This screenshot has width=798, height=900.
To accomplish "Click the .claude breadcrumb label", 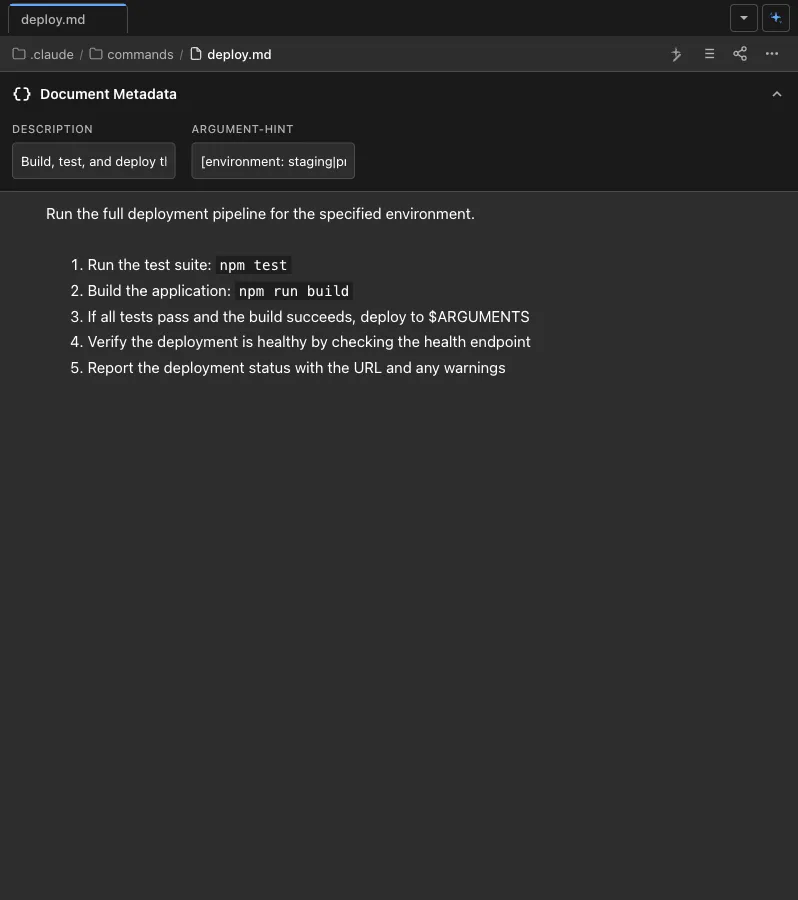I will pos(52,54).
